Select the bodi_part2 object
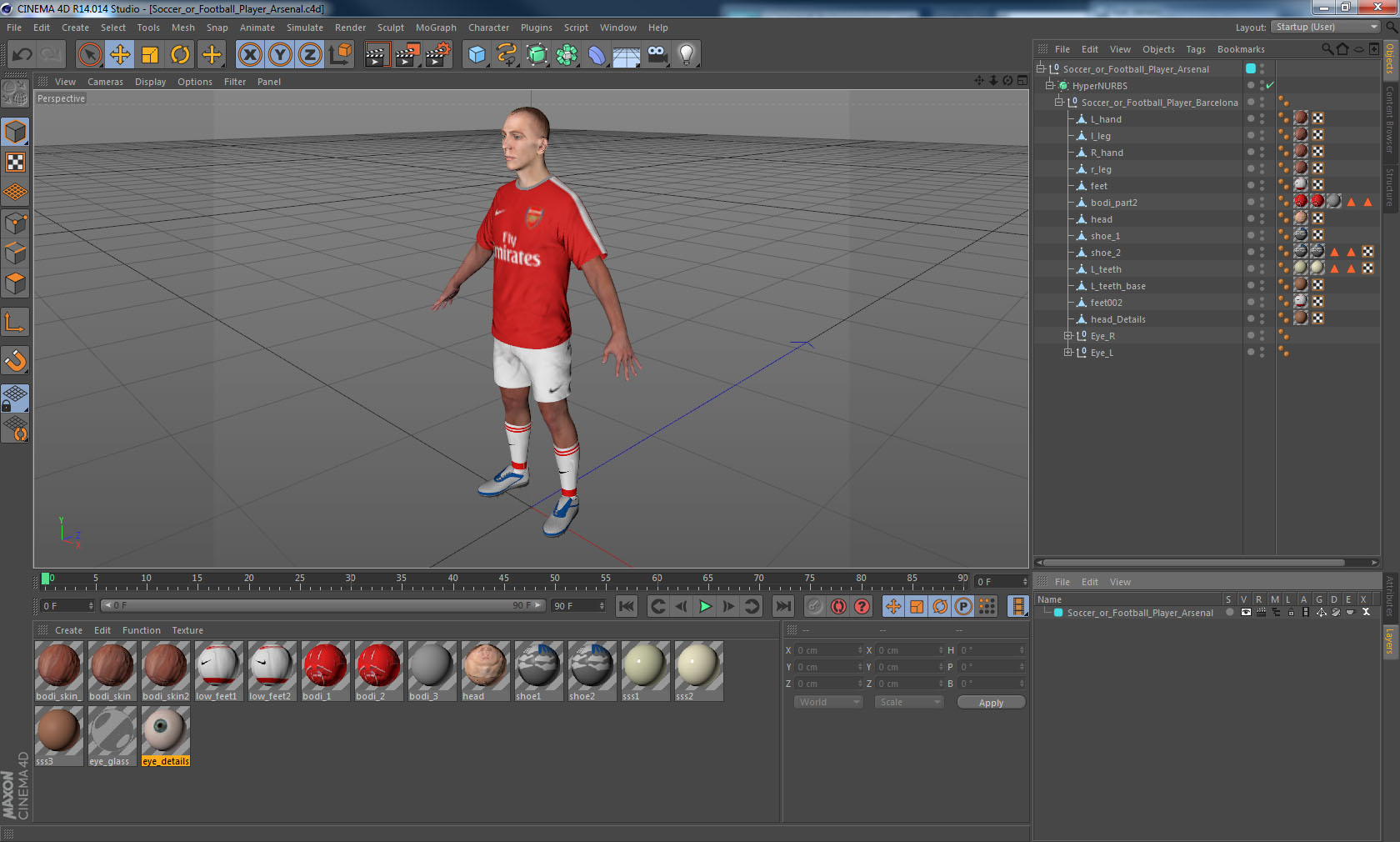 (1113, 203)
